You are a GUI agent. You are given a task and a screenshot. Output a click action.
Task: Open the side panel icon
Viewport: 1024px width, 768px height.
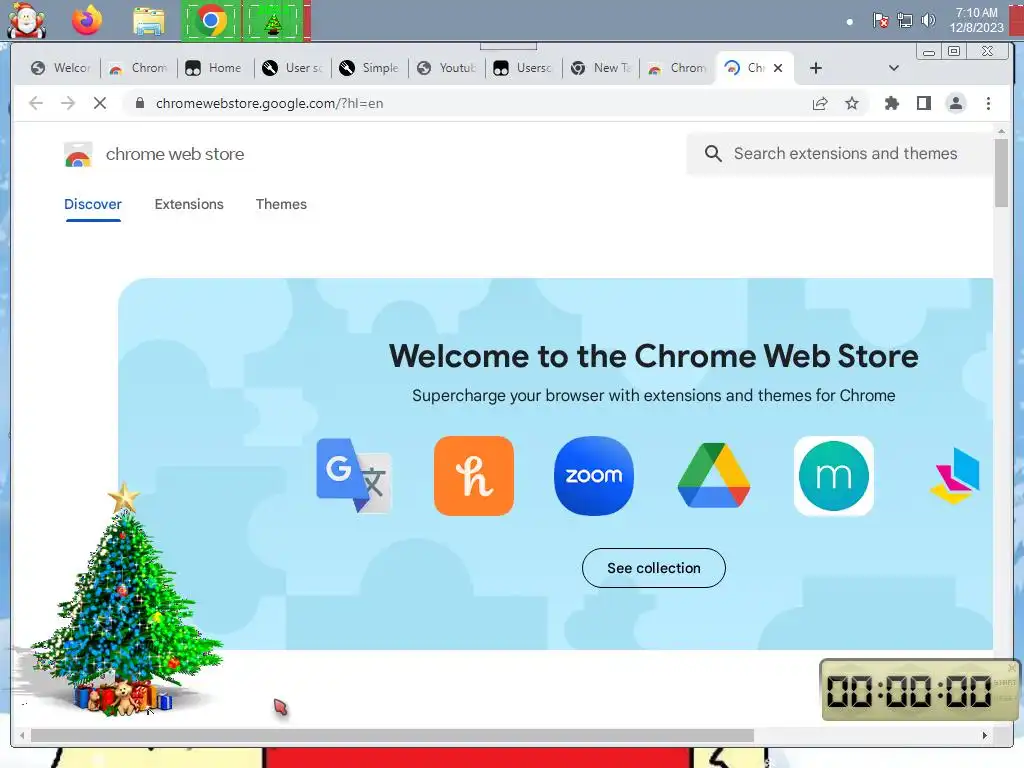click(x=923, y=103)
